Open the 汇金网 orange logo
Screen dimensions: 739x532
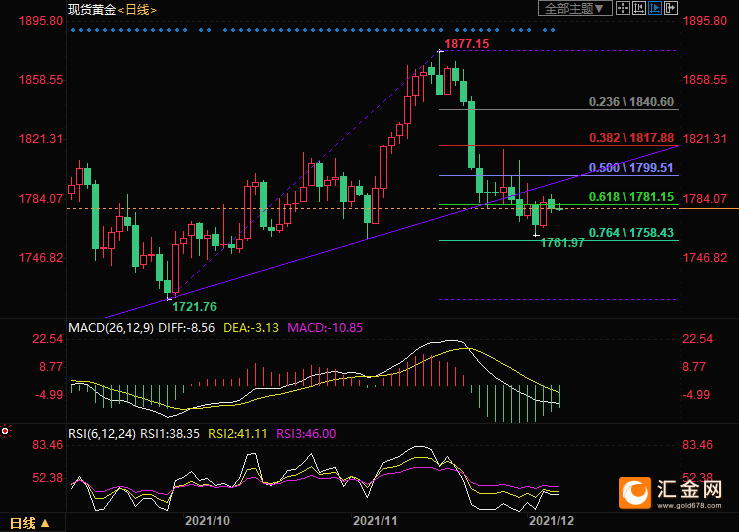635,493
